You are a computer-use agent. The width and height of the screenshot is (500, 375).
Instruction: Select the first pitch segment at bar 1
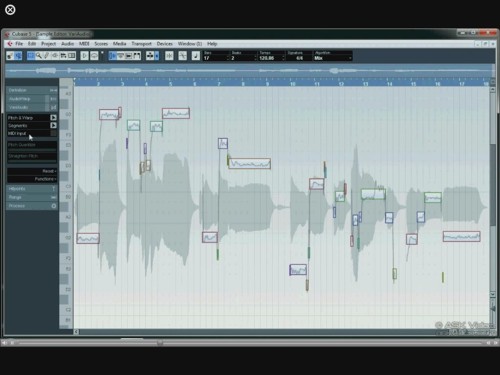[88, 238]
